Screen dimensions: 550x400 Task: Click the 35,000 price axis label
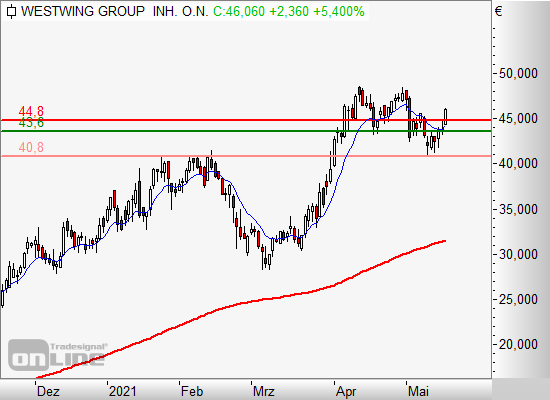pos(518,209)
